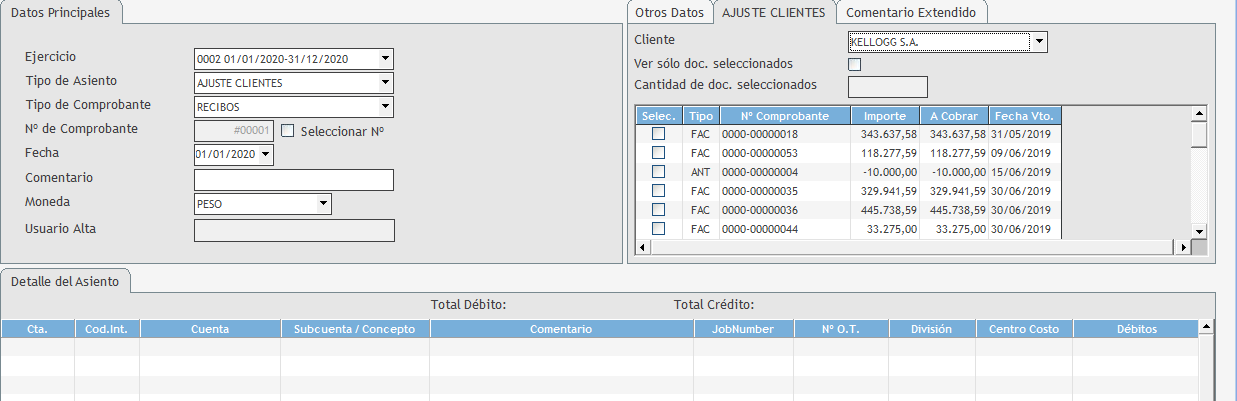Click in the Comentario text field
The image size is (1237, 401).
click(294, 180)
